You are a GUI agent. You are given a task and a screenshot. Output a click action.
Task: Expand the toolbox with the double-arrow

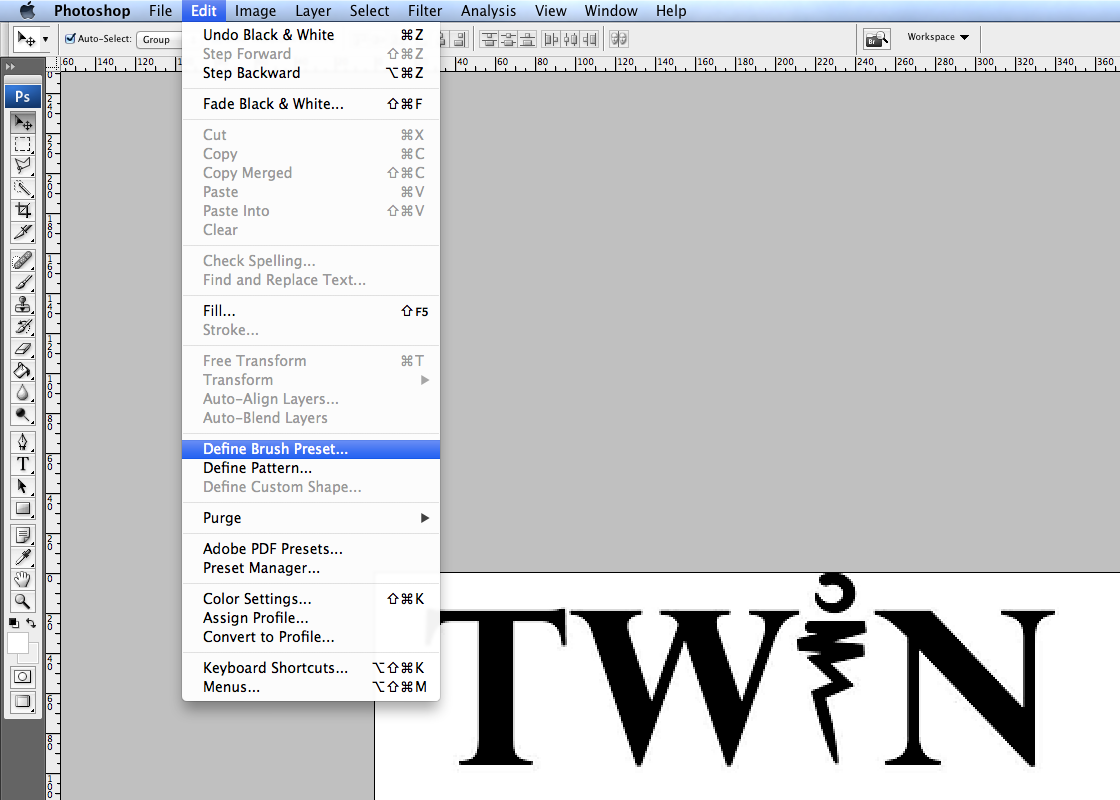tap(10, 66)
